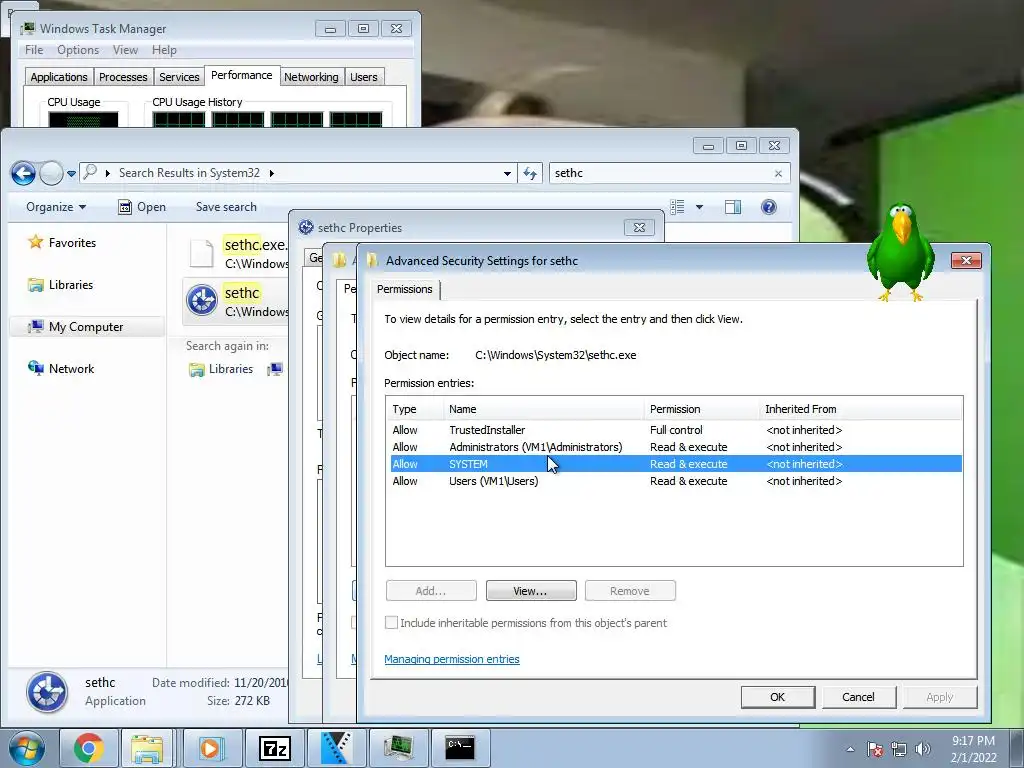Switch to Task Manager taskbar icon
Viewport: 1024px width, 768px height.
pyautogui.click(x=398, y=748)
